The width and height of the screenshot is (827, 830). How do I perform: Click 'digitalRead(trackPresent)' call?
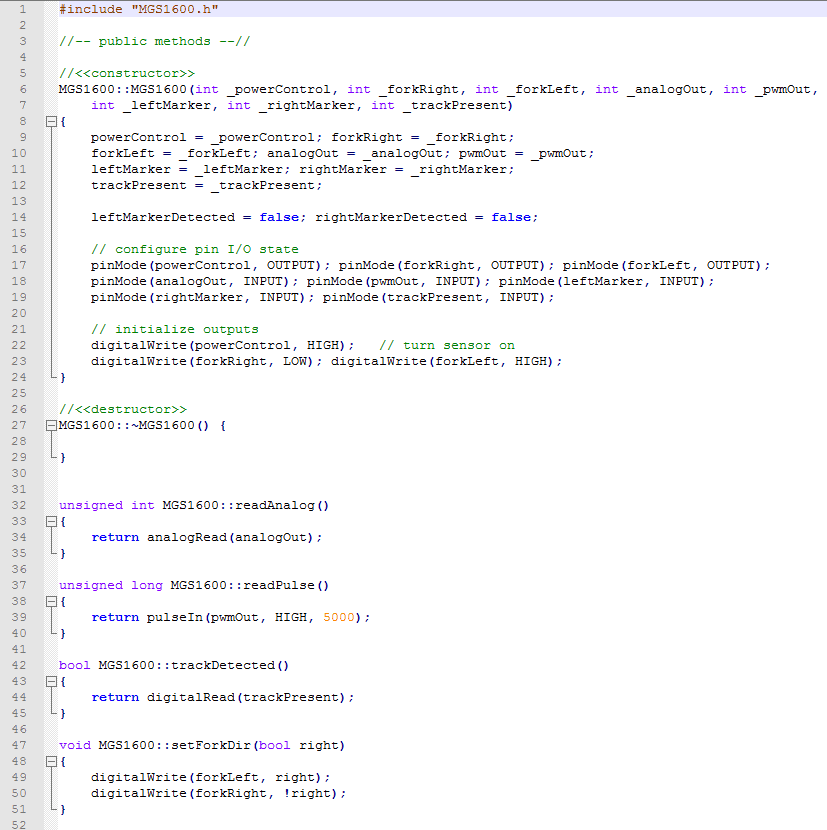246,697
